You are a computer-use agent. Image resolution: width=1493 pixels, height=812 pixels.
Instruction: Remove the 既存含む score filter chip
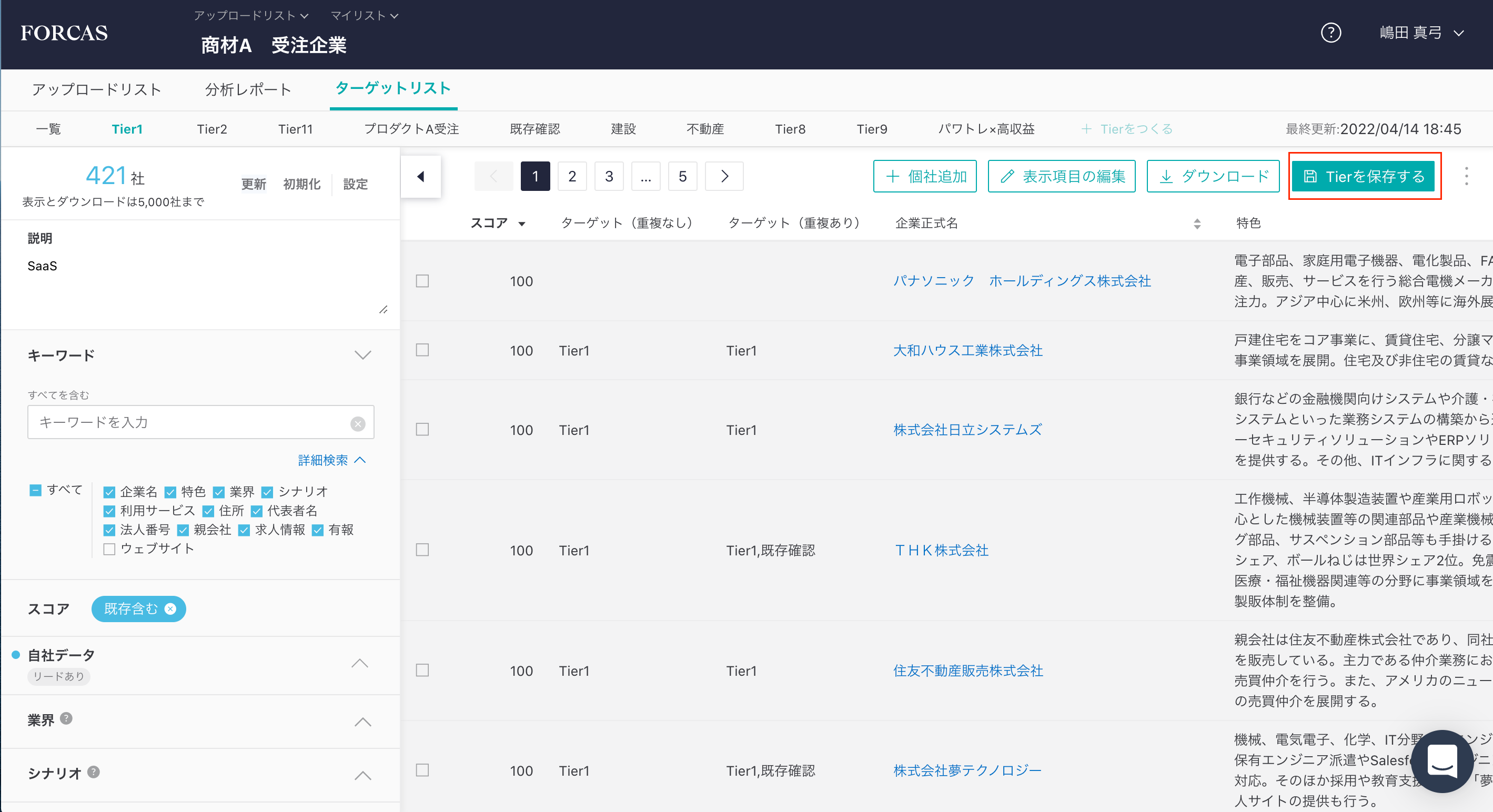coord(170,608)
